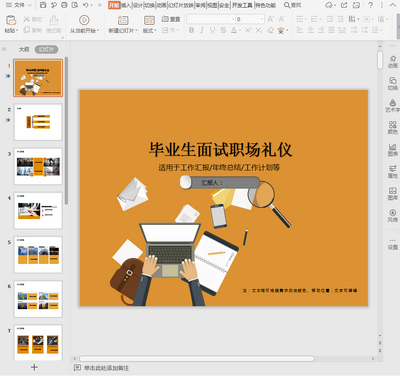Click the Clear Formatting eraser icon
Image resolution: width=400 pixels, height=376 pixels.
[270, 30]
